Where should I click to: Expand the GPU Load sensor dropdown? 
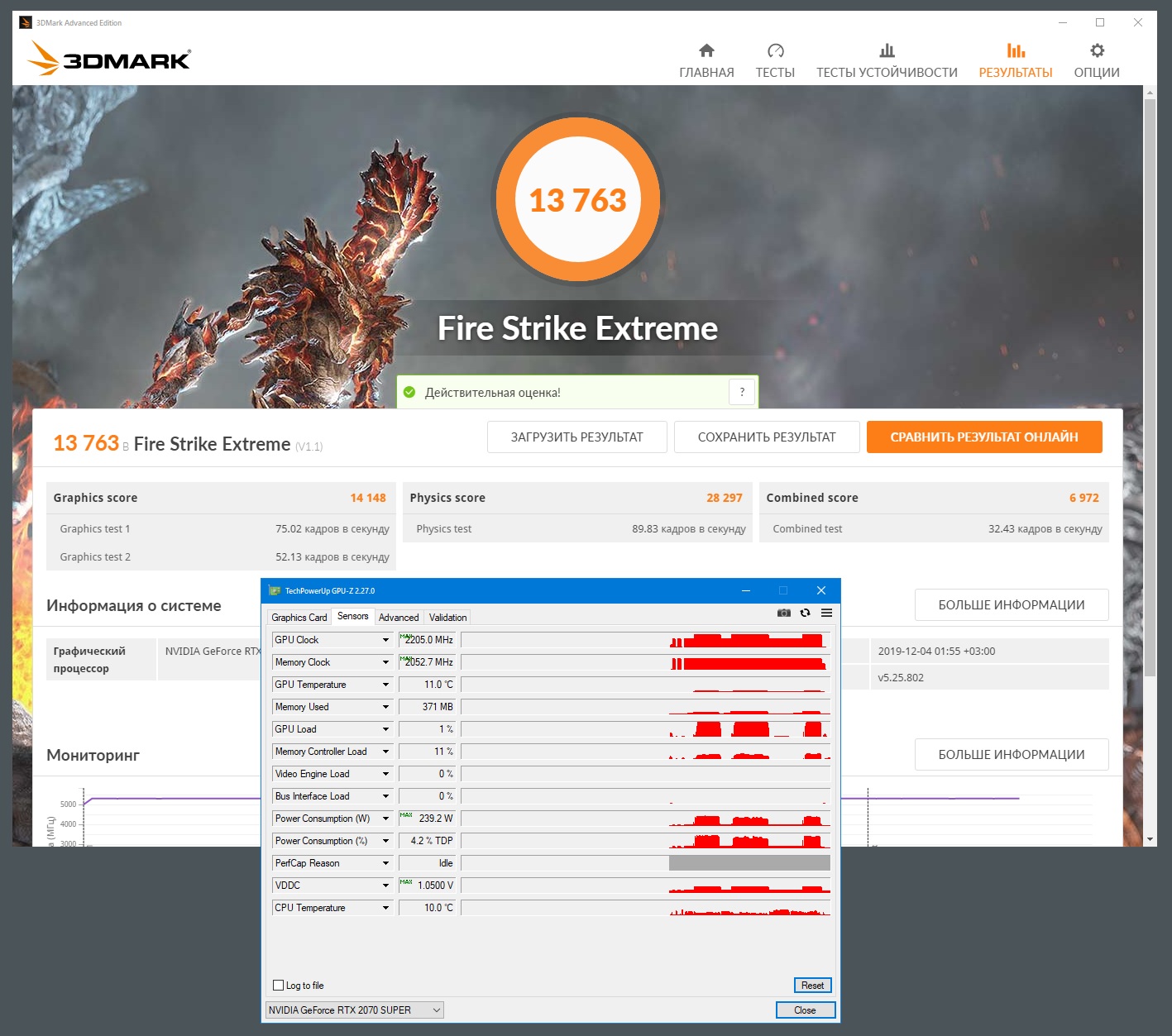click(385, 729)
